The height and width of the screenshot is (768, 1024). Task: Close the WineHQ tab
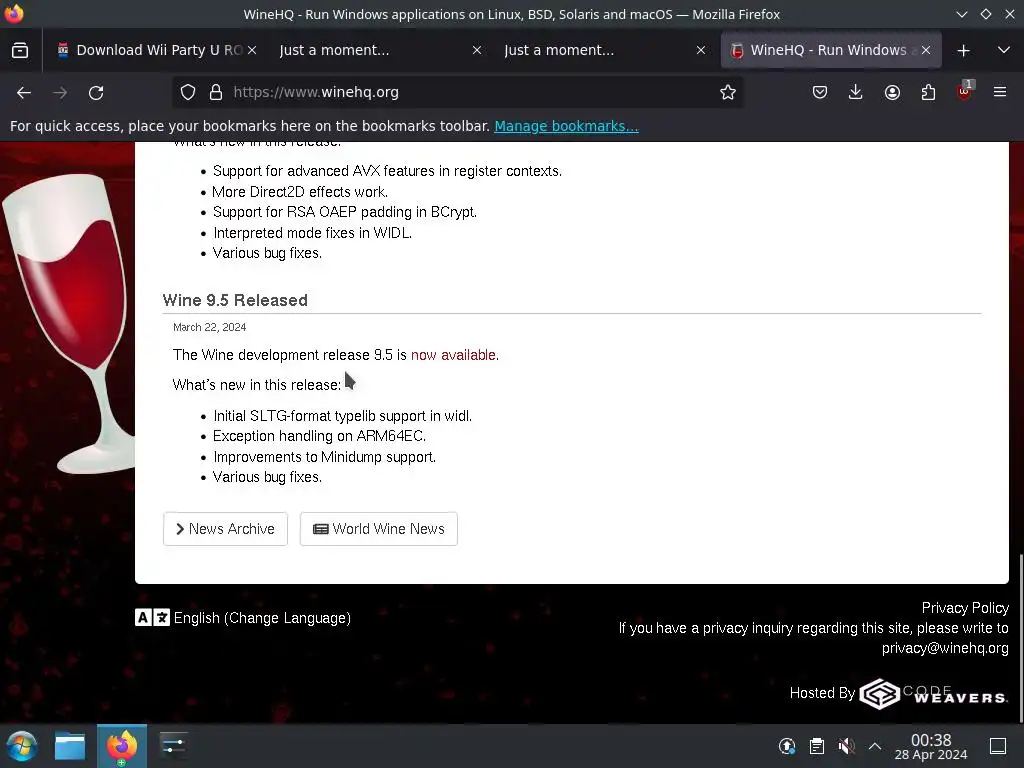(926, 50)
